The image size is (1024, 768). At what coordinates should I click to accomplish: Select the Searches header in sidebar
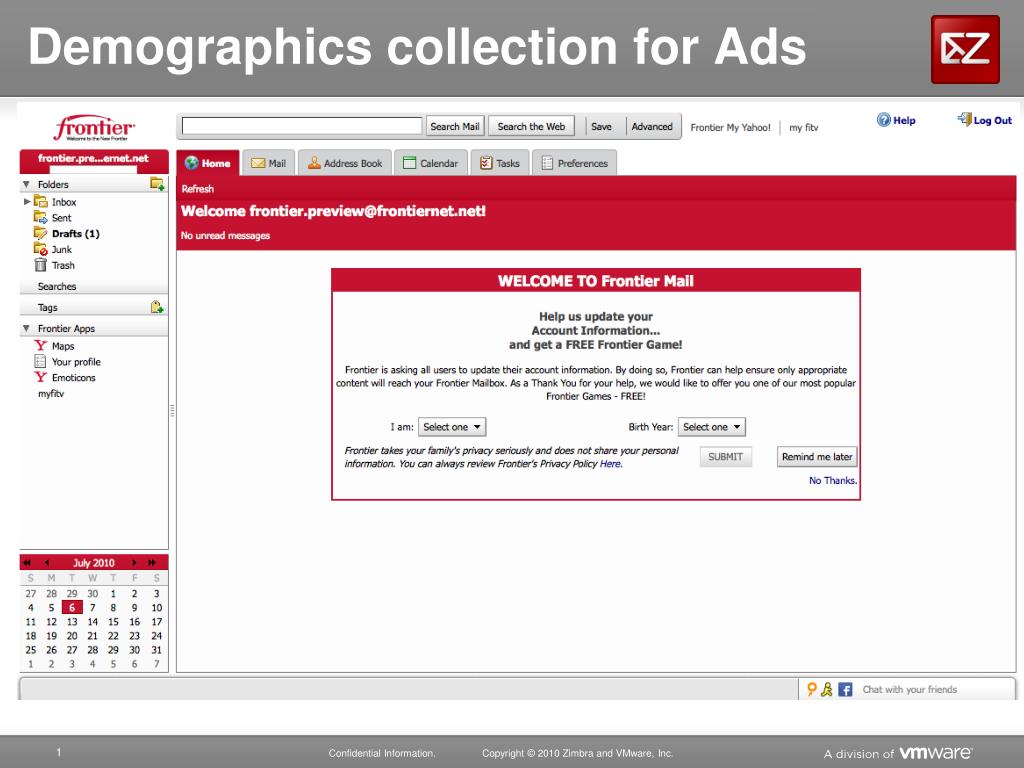tap(57, 286)
